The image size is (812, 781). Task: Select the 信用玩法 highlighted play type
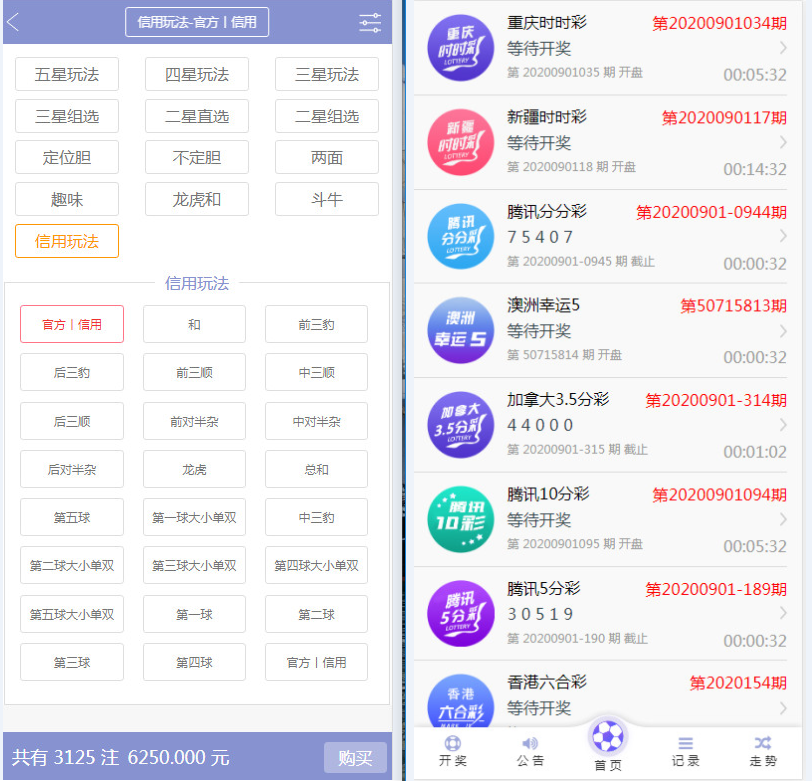[x=67, y=241]
